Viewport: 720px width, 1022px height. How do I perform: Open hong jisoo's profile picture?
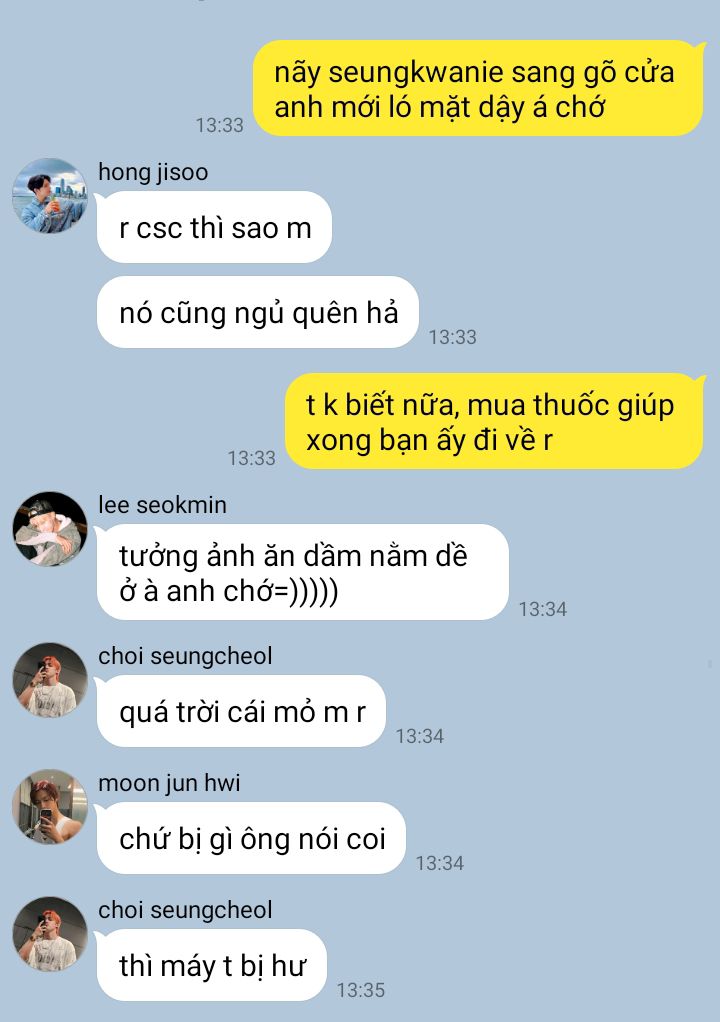(50, 196)
